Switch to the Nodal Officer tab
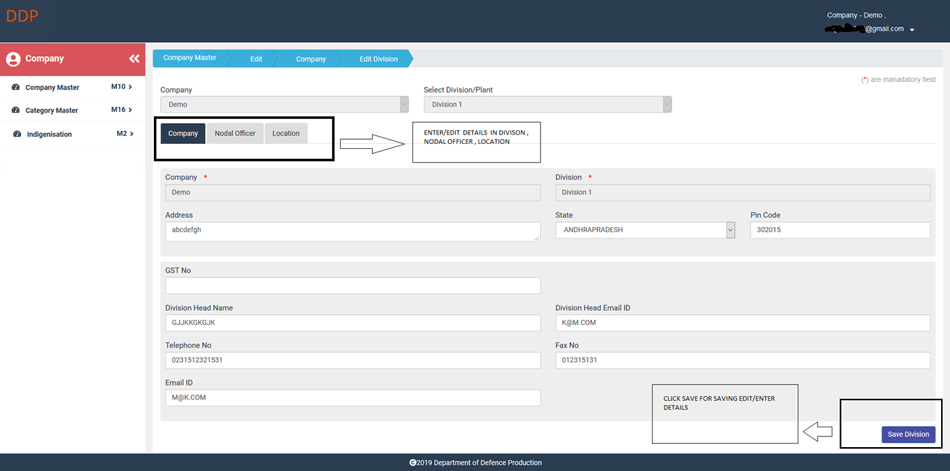Screen dimensions: 950x471 point(235,133)
